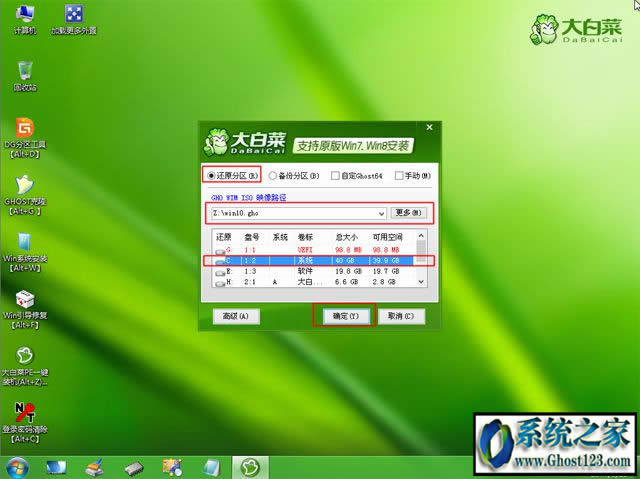Open 加载更多外置 desktop icon
This screenshot has width=640, height=479.
point(73,15)
